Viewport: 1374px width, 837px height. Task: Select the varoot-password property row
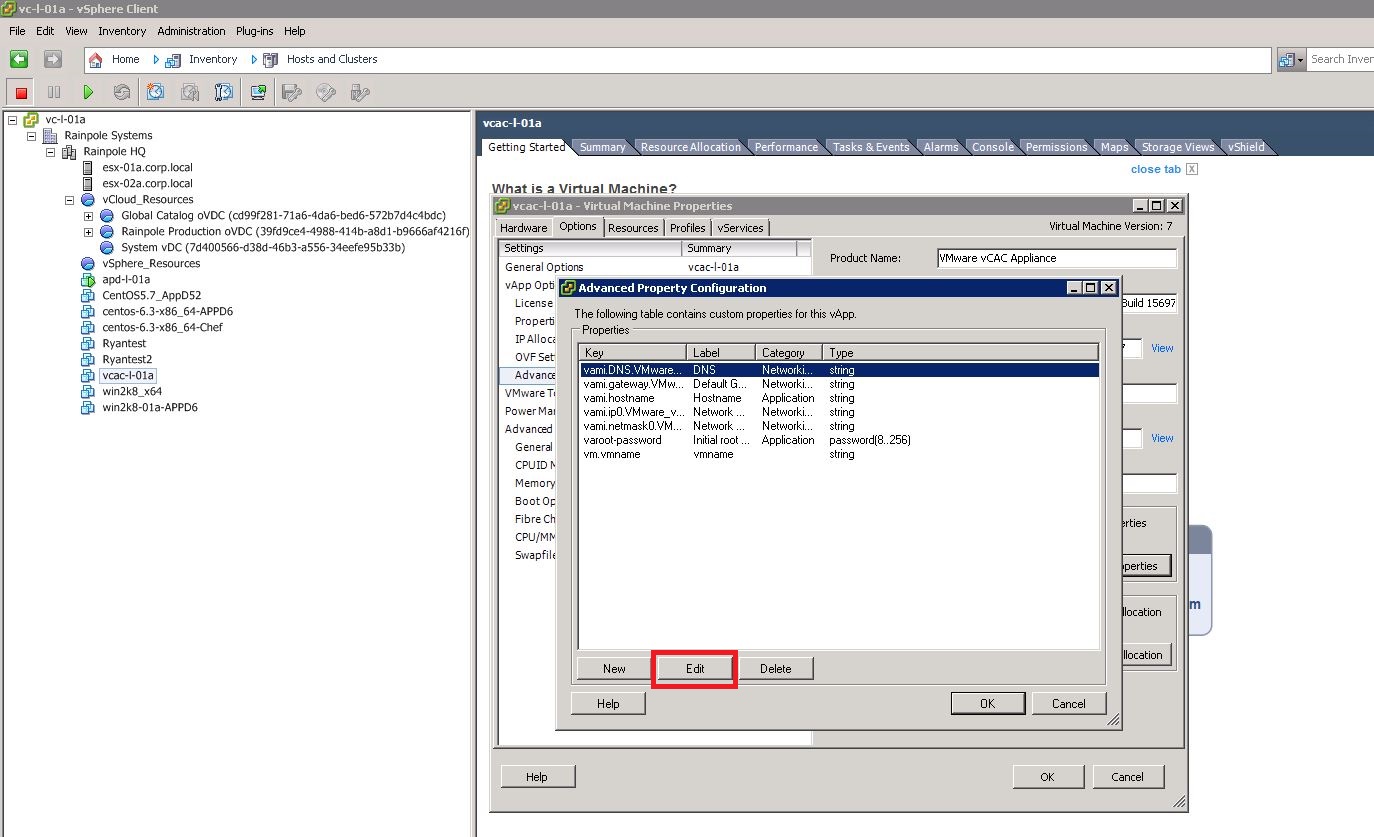838,440
